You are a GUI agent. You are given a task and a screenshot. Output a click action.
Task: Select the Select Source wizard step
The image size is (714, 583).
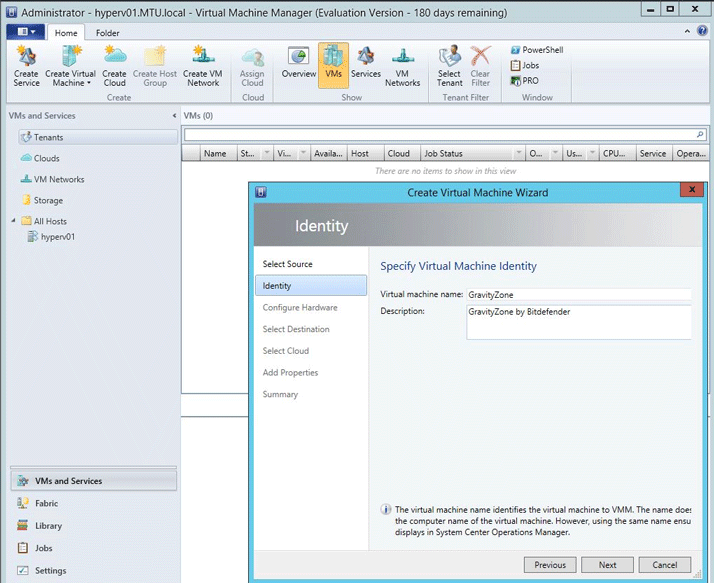pyautogui.click(x=287, y=264)
